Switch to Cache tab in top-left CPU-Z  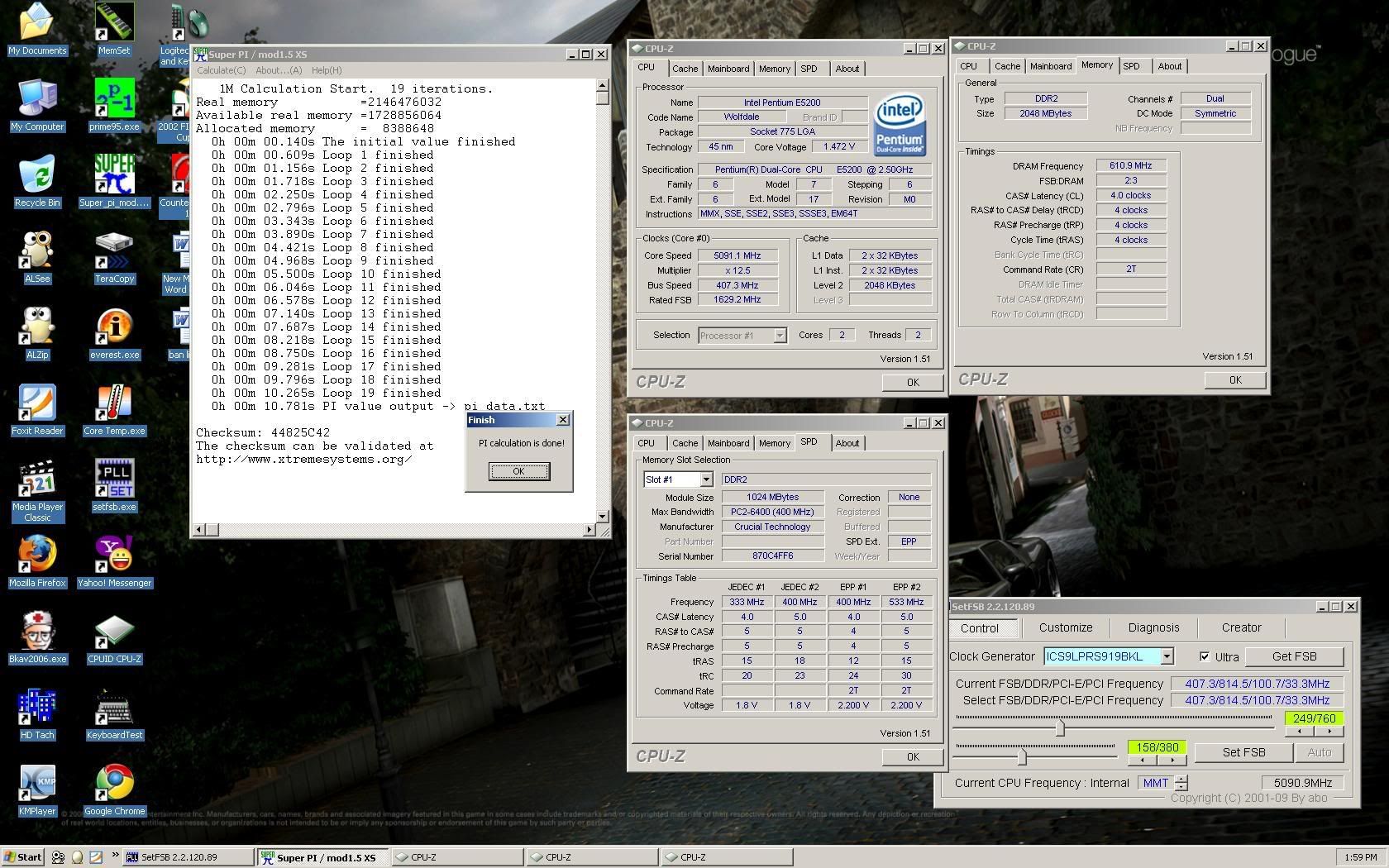coord(685,69)
